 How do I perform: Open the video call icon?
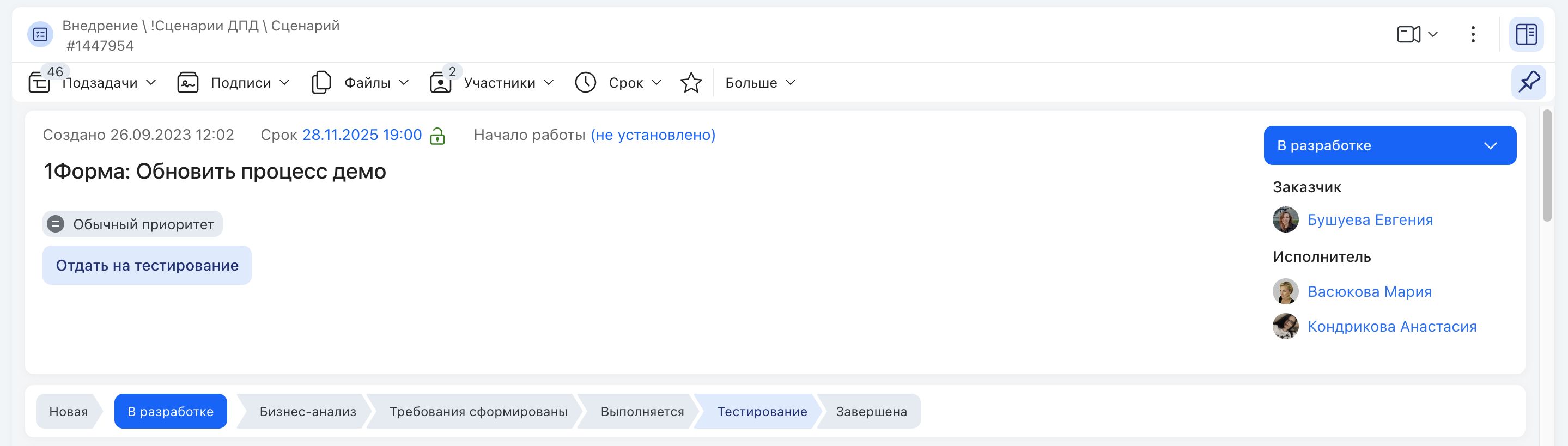click(1408, 34)
